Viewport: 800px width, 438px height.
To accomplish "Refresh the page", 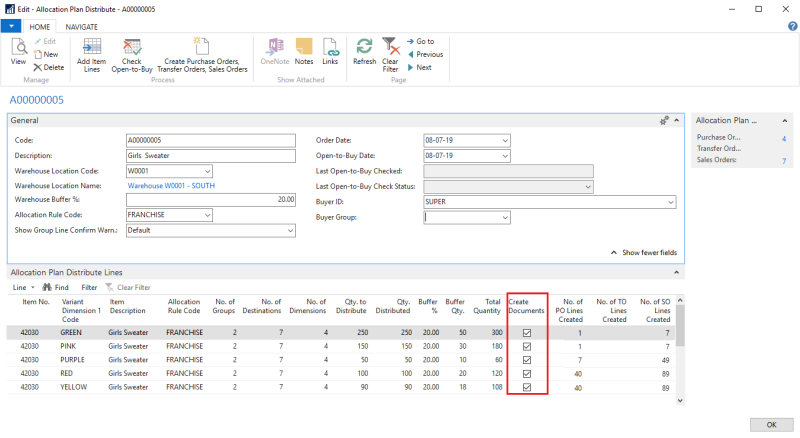I will (x=364, y=51).
